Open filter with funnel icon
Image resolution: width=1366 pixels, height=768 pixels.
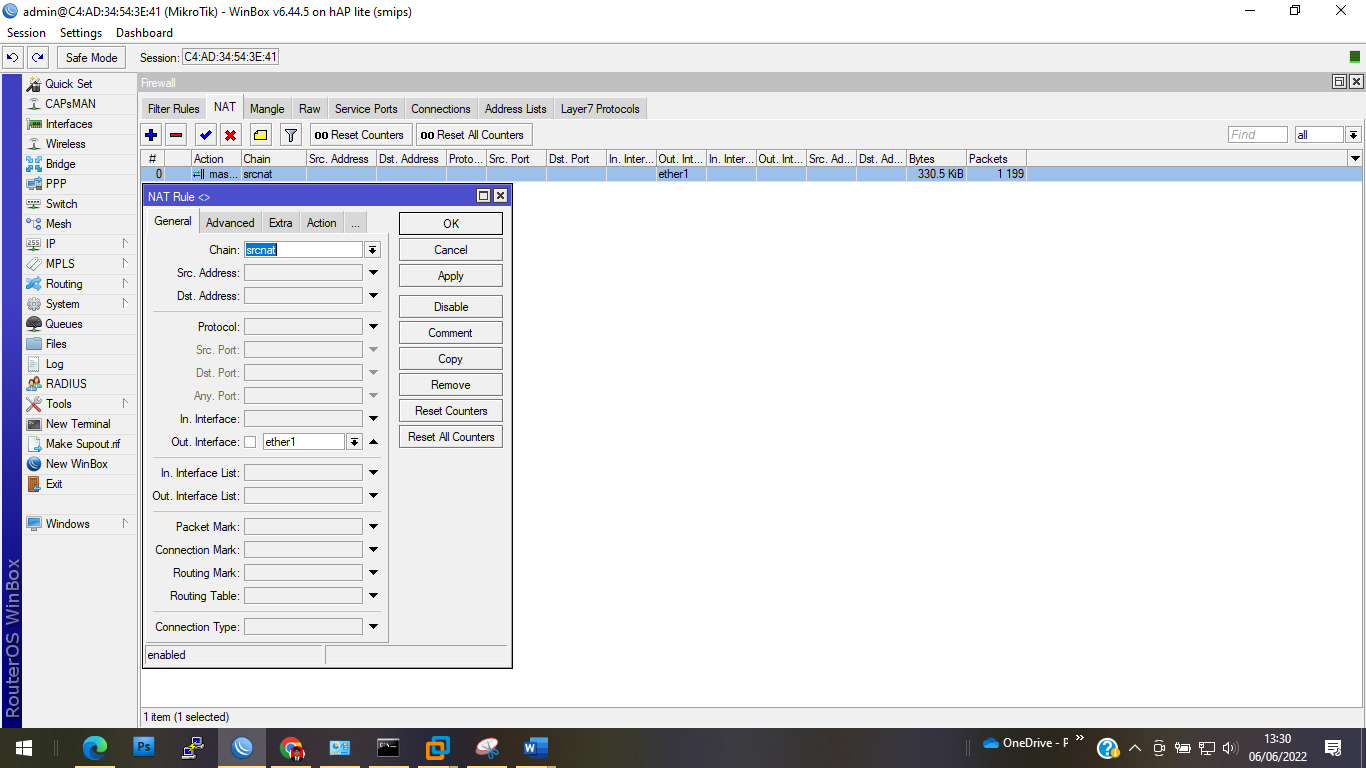coord(291,135)
